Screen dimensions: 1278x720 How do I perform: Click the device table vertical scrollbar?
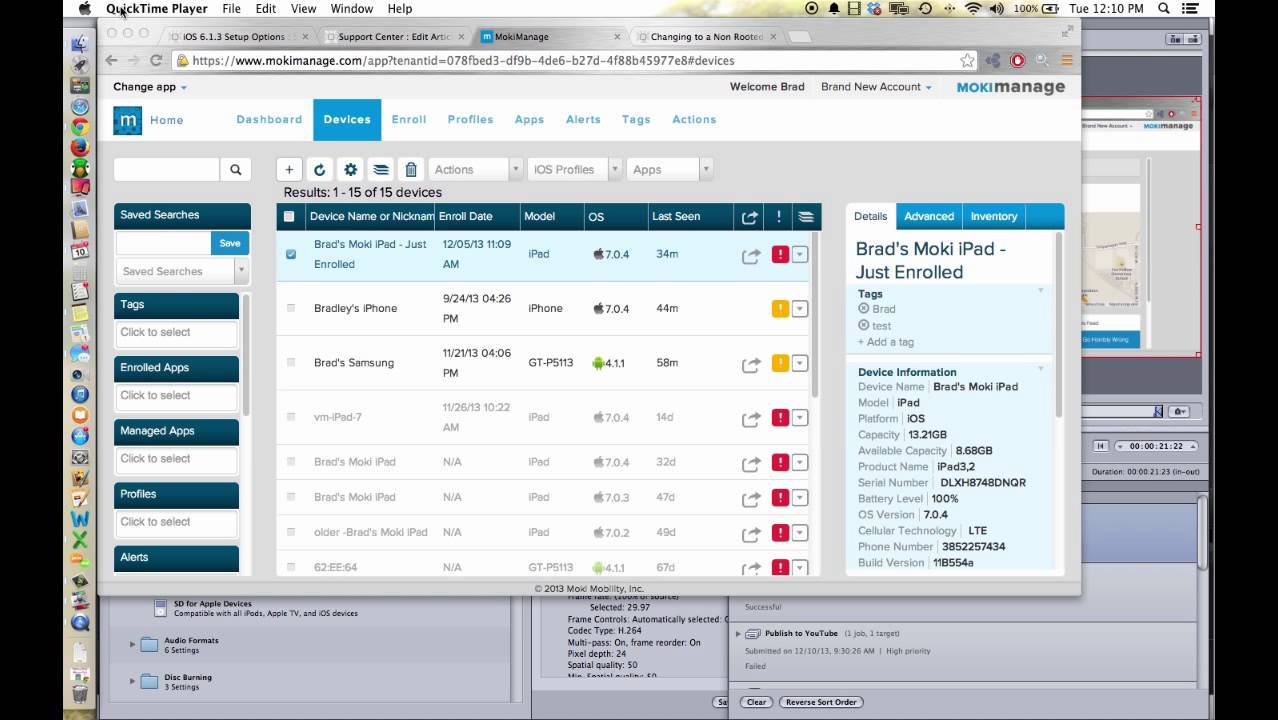coord(817,317)
